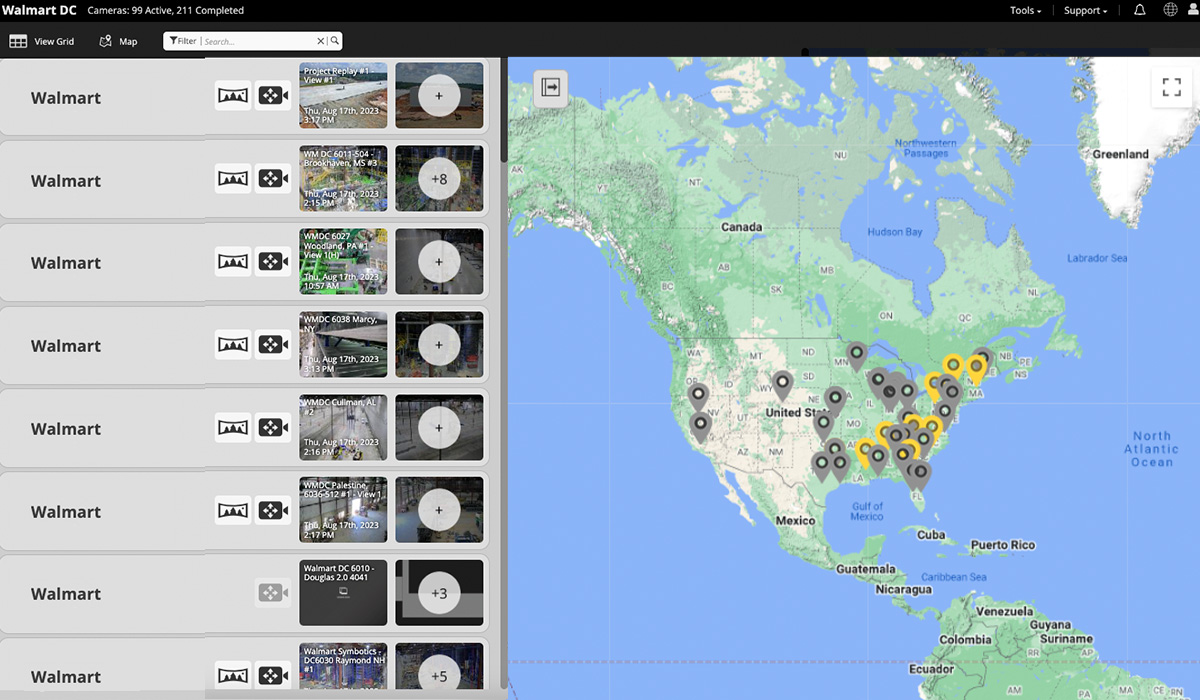Open panorama view for WMDC Cullman, AL row
The width and height of the screenshot is (1200, 700).
[233, 428]
